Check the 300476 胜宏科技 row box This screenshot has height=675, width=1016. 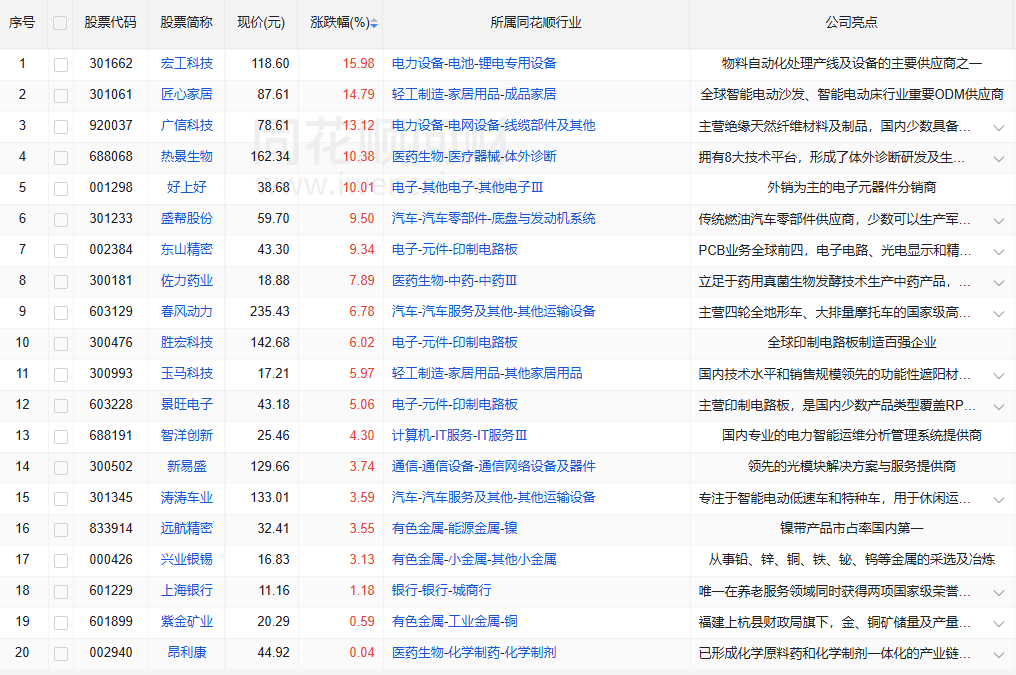click(x=61, y=344)
